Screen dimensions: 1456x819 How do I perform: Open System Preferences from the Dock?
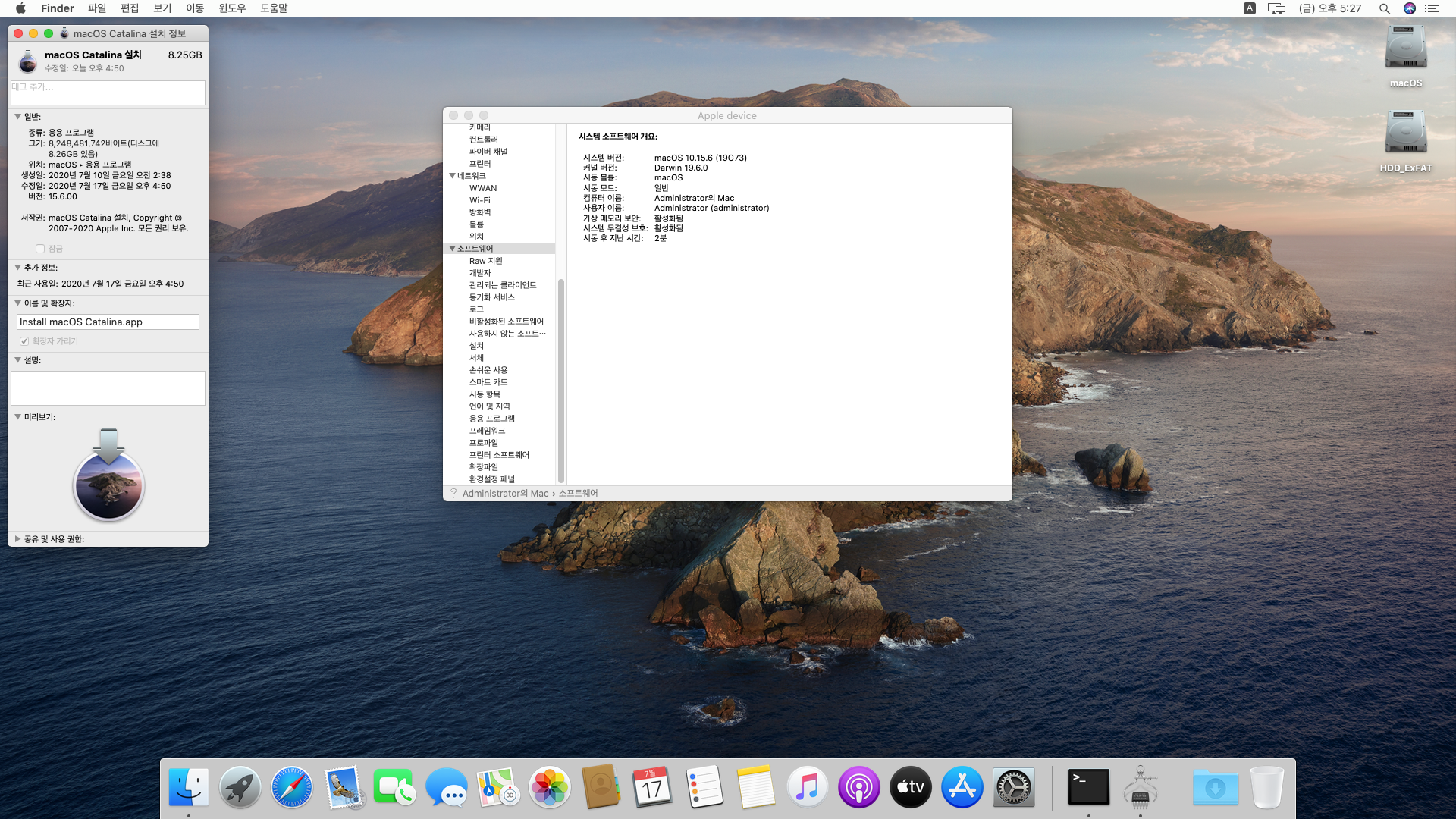(1013, 787)
